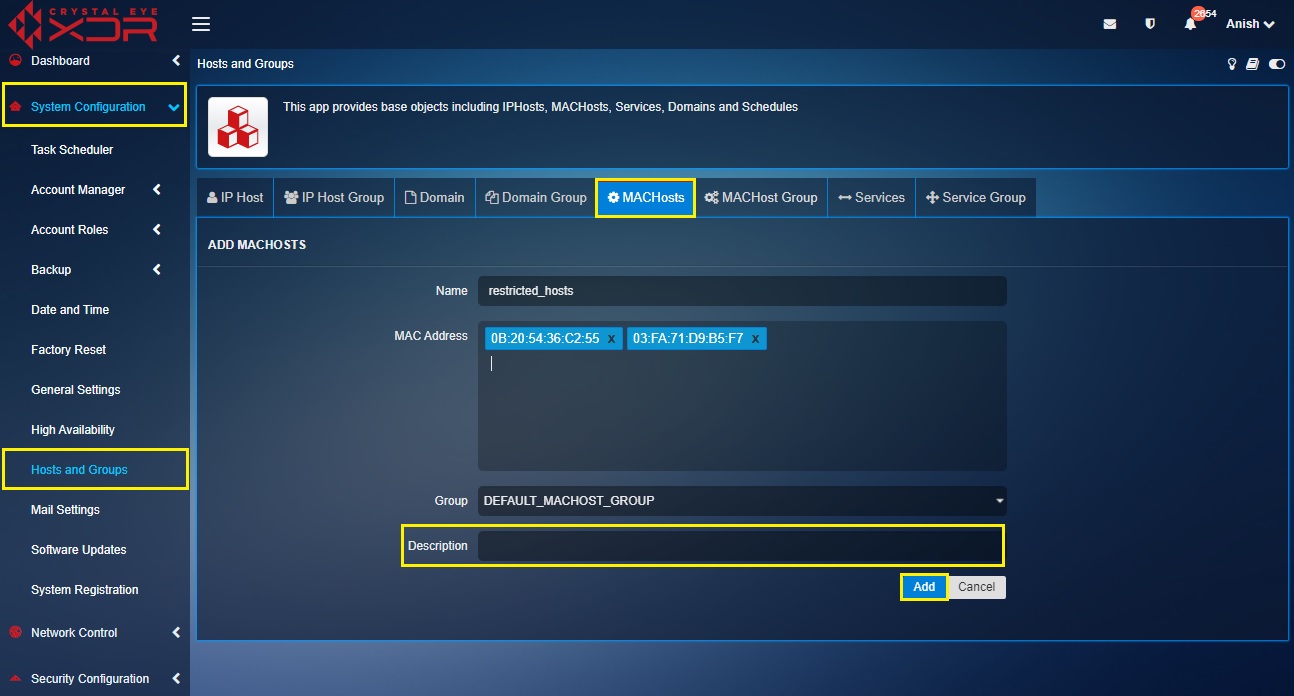Click the shield icon in header
1294x696 pixels.
pos(1150,24)
